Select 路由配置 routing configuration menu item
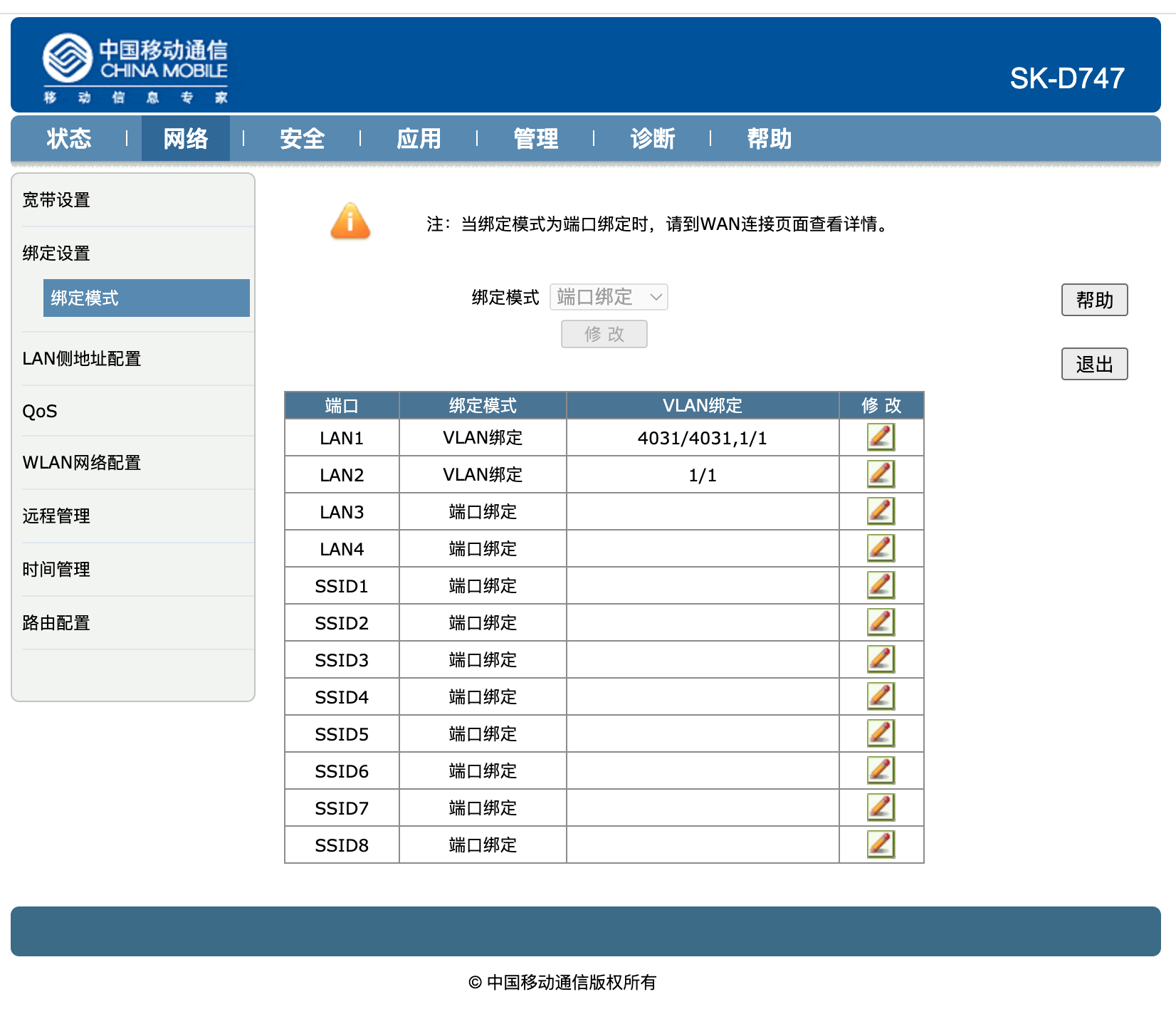This screenshot has width=1176, height=1014. [x=56, y=622]
